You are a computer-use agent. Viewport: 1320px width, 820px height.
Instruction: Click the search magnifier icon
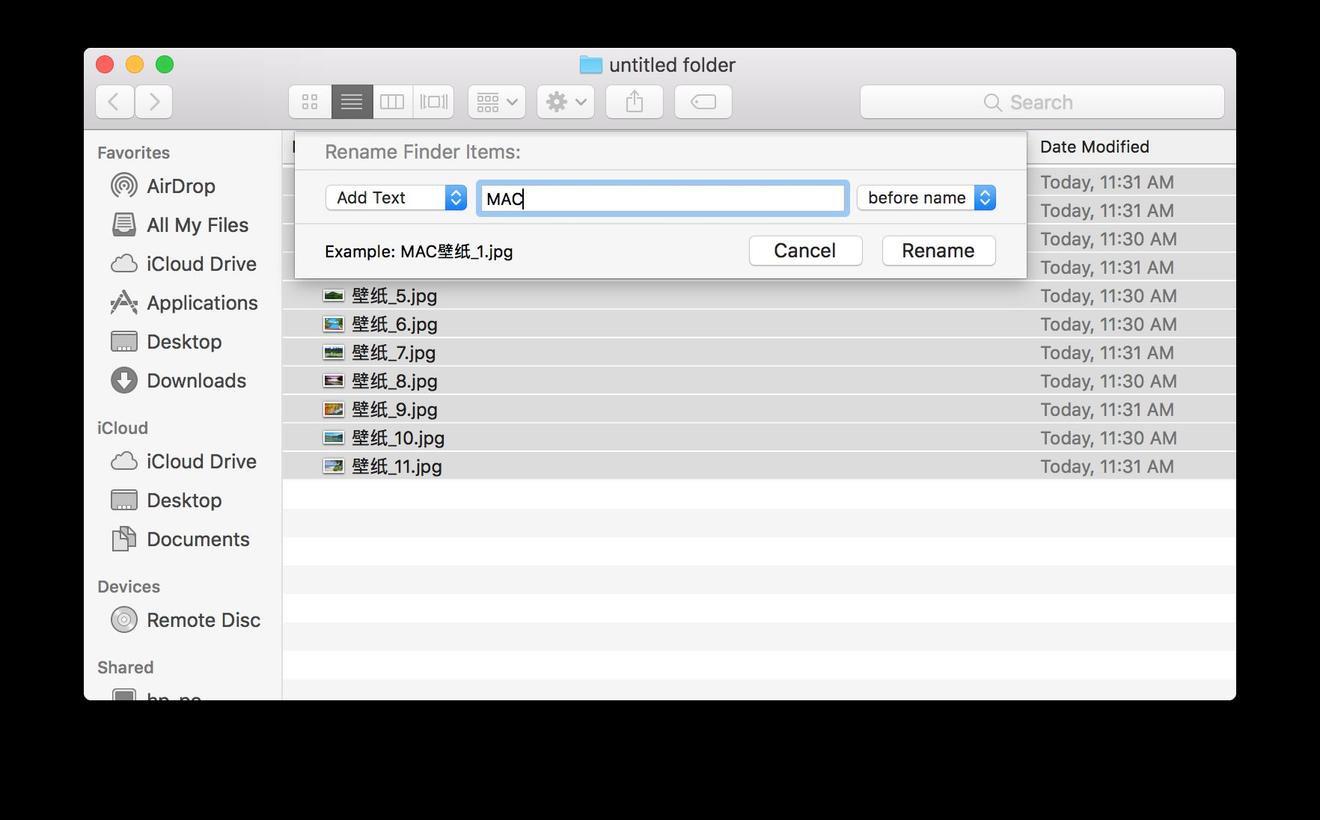(x=992, y=101)
